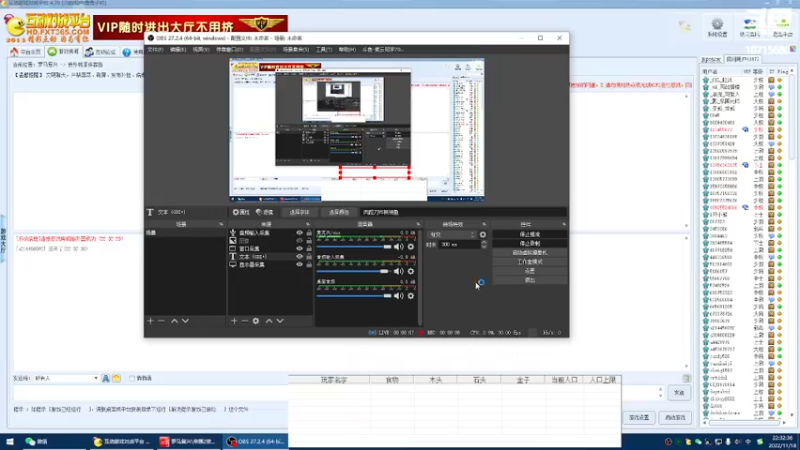Lock the window capture source
Viewport: 800px width, 450px height.
click(x=309, y=248)
